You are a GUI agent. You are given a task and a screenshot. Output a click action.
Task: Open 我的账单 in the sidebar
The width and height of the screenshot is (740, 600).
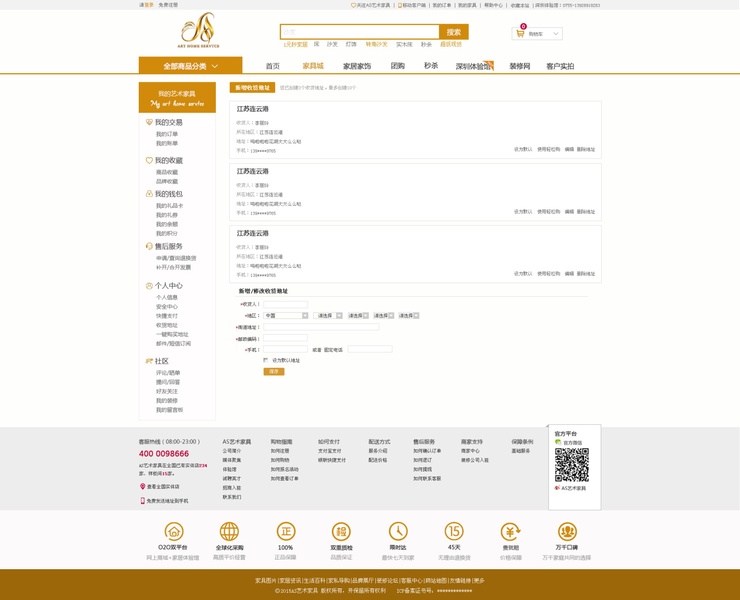point(167,143)
